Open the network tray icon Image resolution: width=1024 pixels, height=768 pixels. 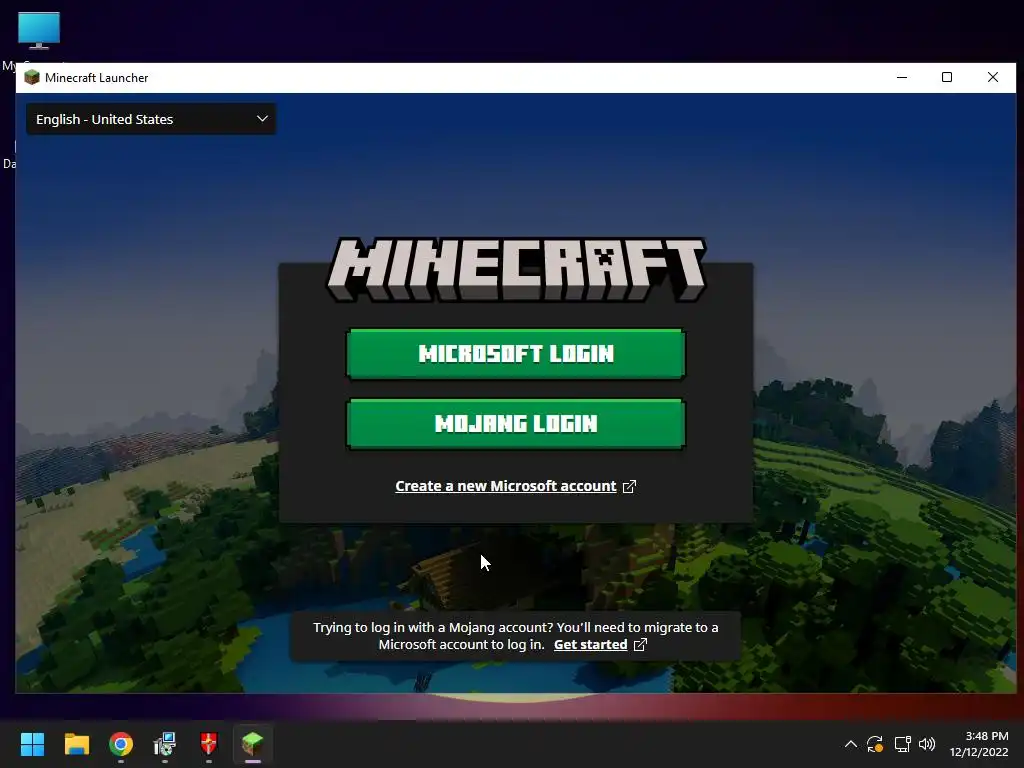(902, 744)
